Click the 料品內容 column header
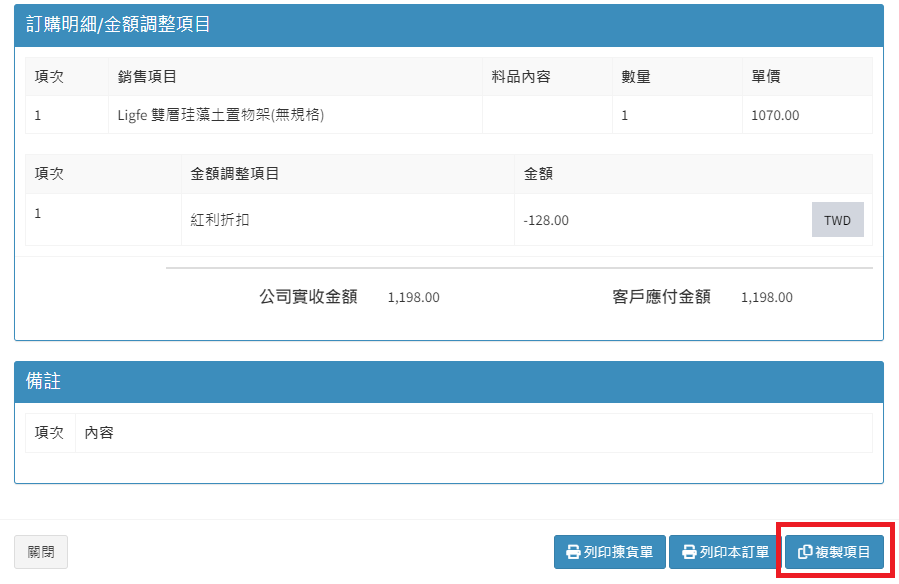 [521, 77]
